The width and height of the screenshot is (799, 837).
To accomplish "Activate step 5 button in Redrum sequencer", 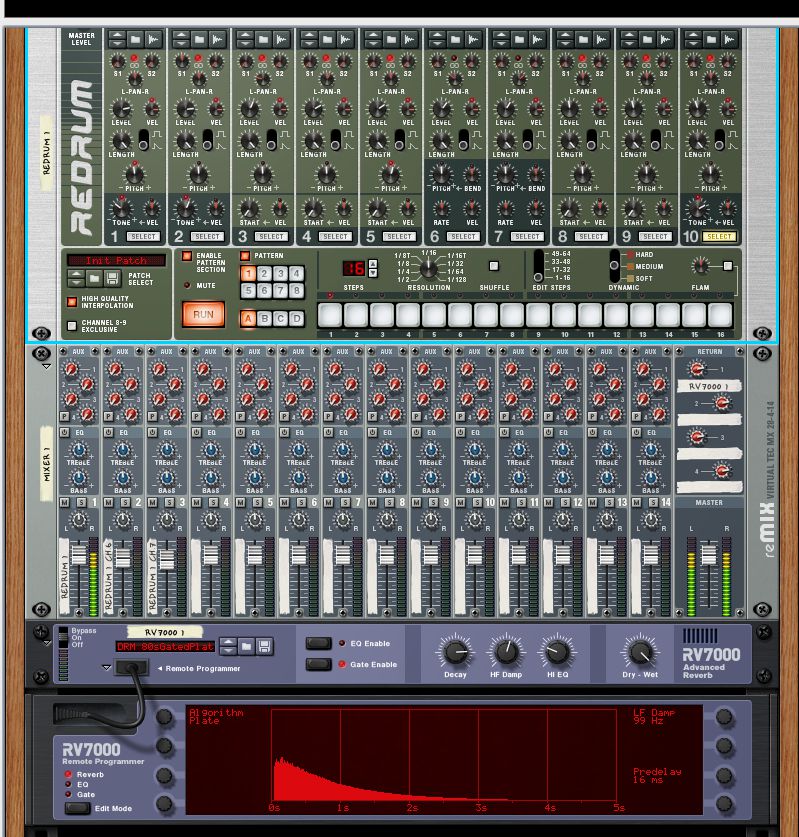I will 433,315.
